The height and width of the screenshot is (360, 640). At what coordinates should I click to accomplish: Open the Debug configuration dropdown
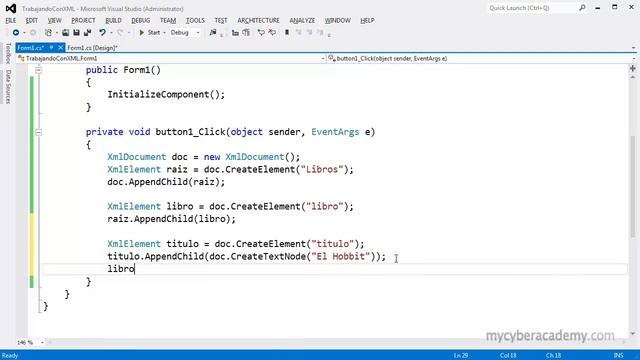[x=185, y=33]
